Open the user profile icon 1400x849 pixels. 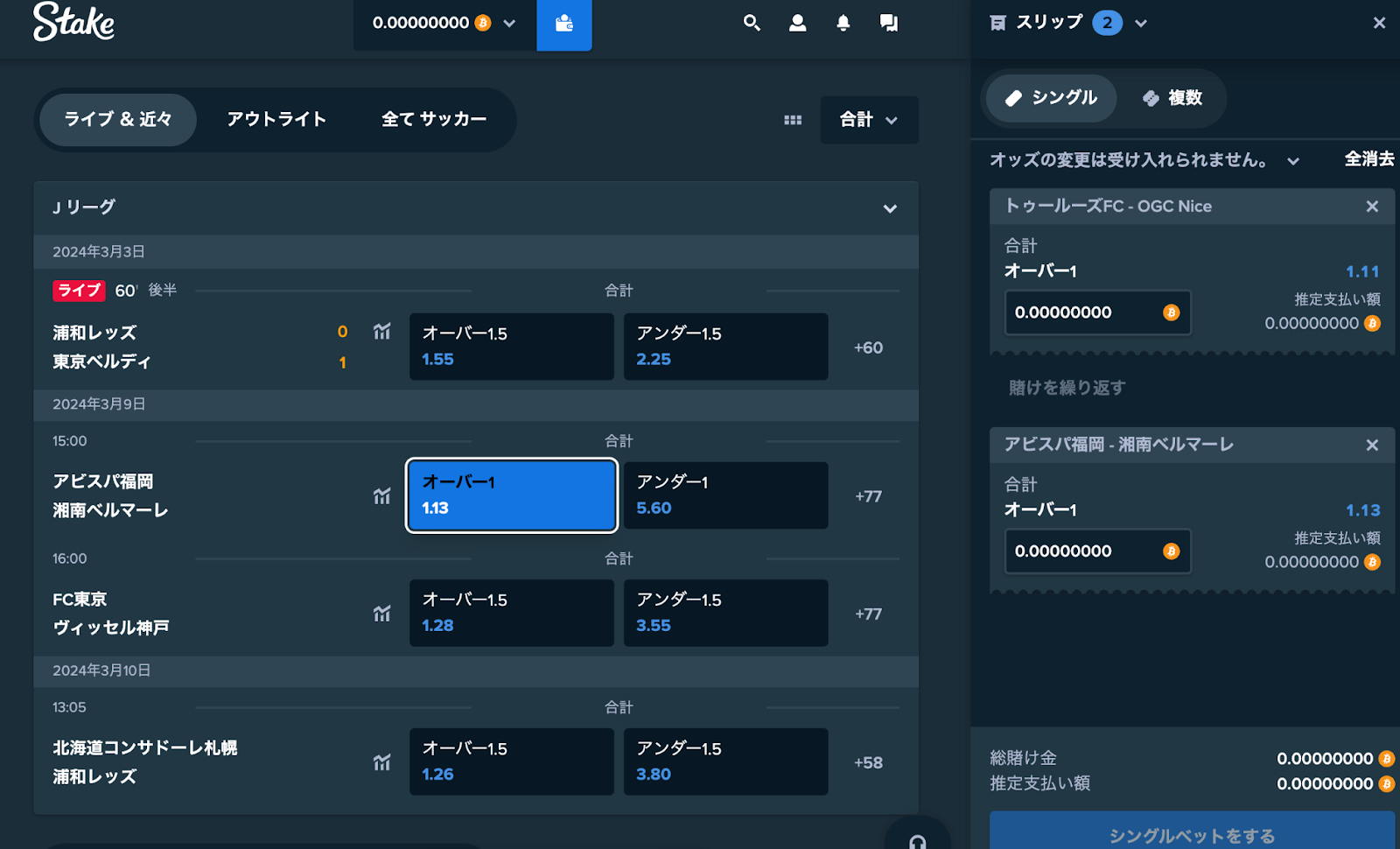click(797, 23)
